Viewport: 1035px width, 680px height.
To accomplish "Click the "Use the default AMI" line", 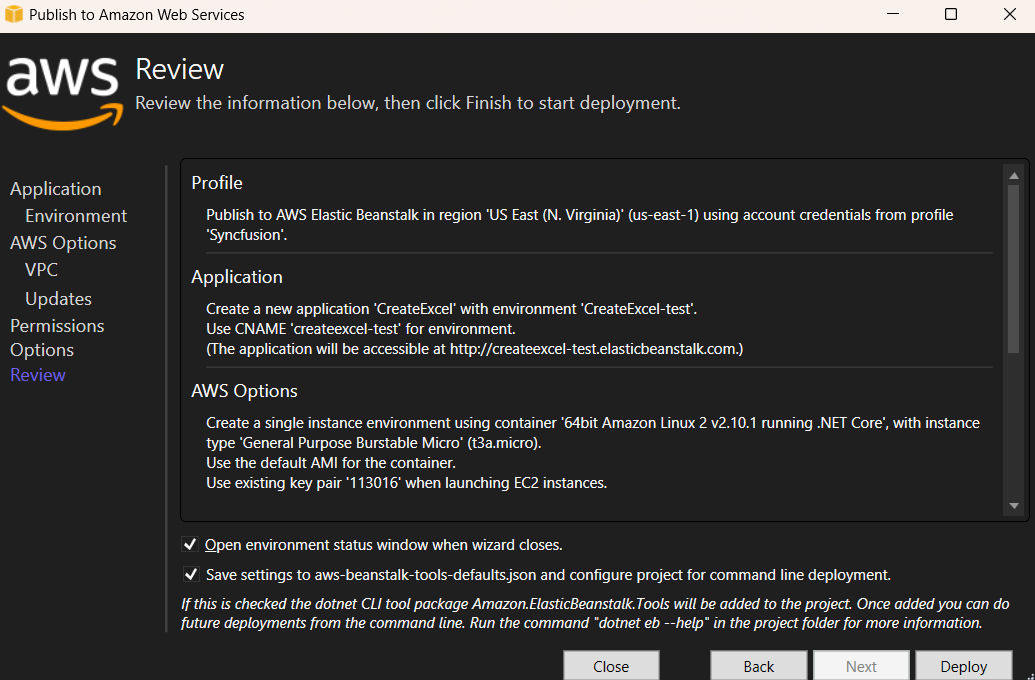I will (x=331, y=463).
